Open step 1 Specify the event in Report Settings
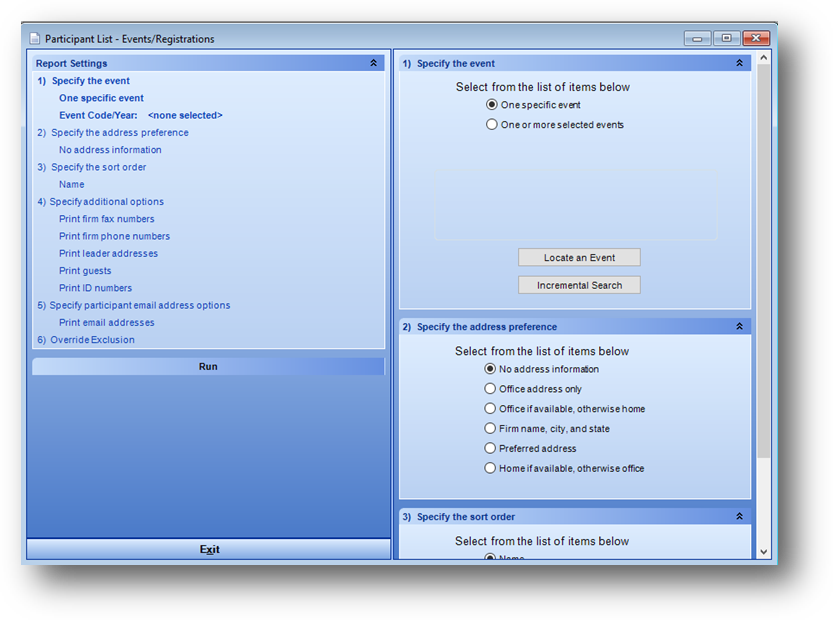 point(83,81)
